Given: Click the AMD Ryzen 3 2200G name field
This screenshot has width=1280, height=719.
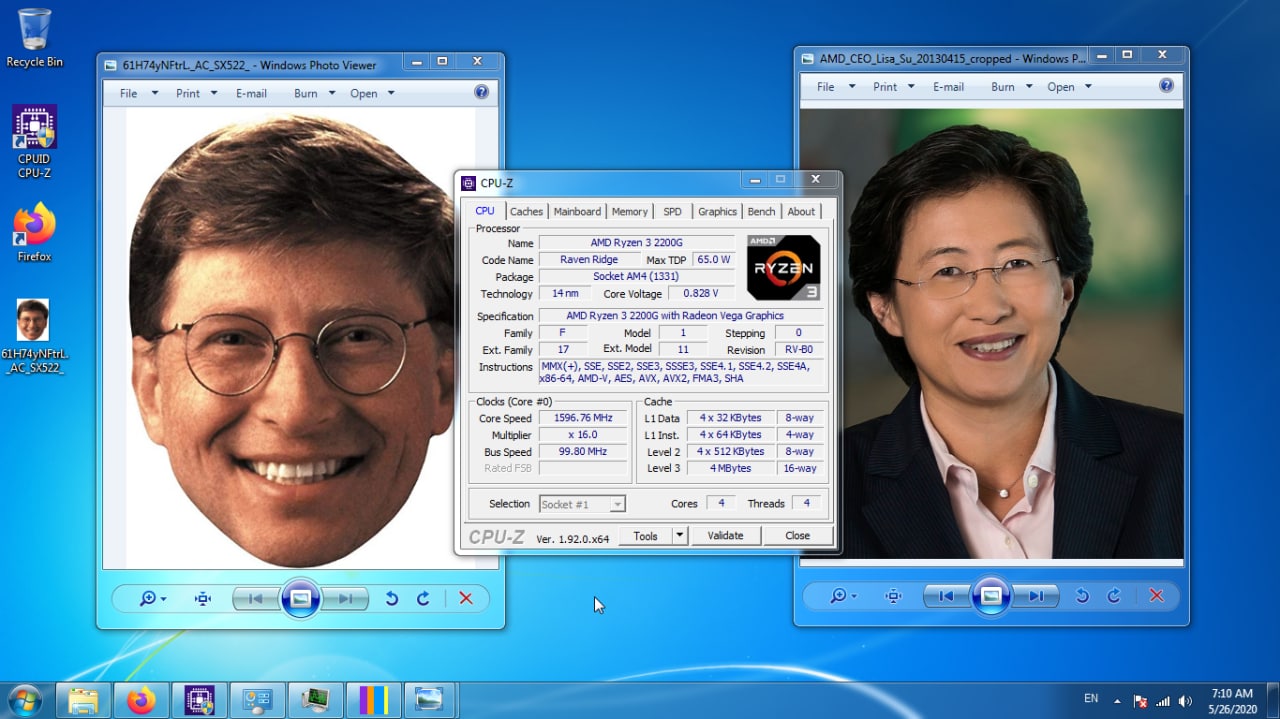Looking at the screenshot, I should tap(636, 243).
